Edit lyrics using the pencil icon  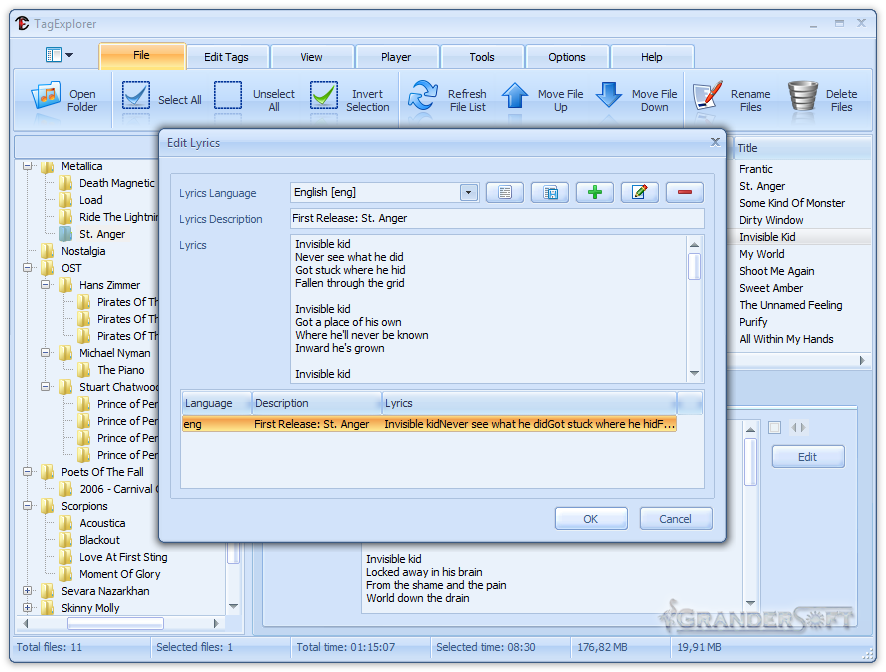click(639, 192)
